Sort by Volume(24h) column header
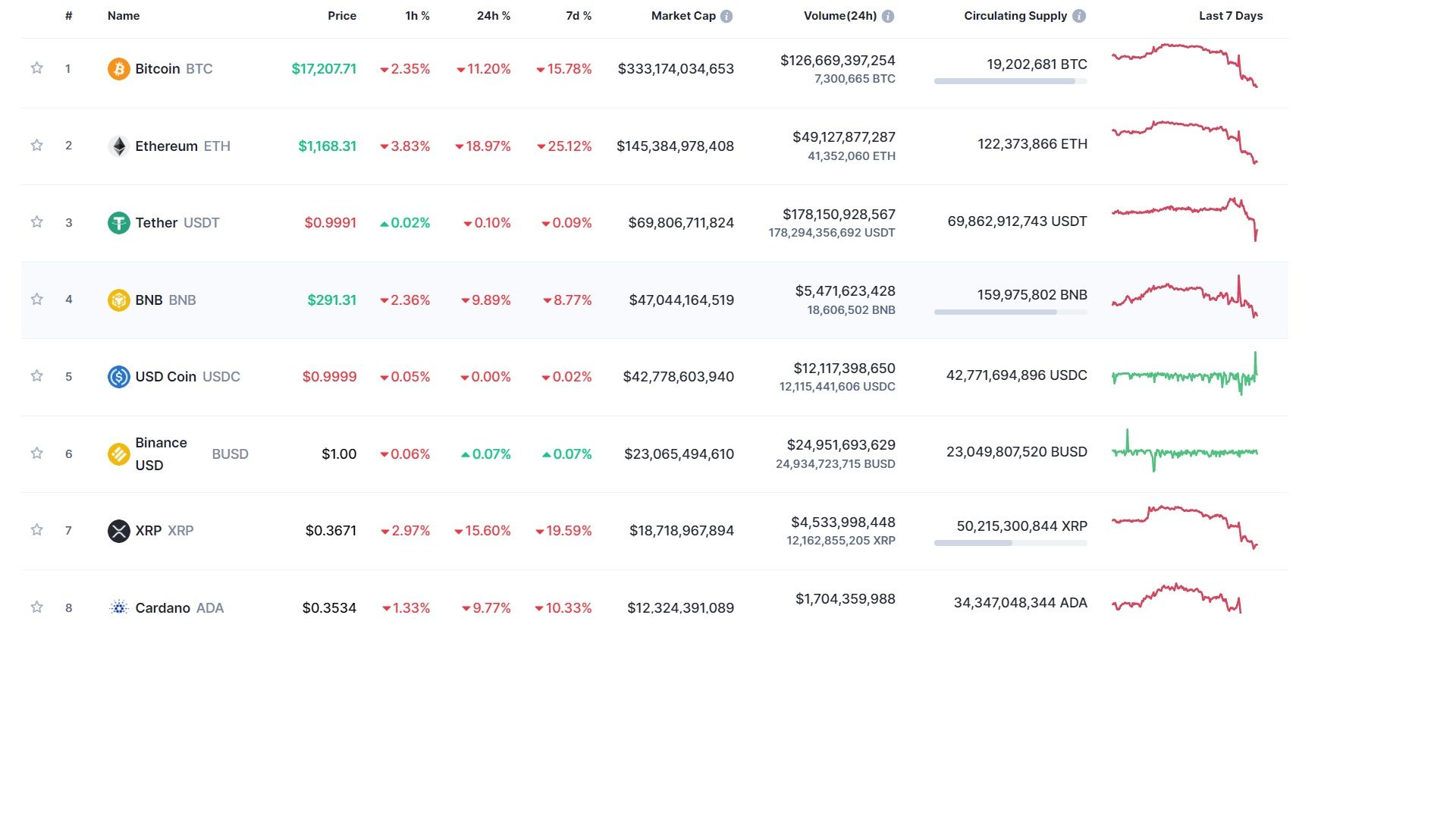 [840, 16]
